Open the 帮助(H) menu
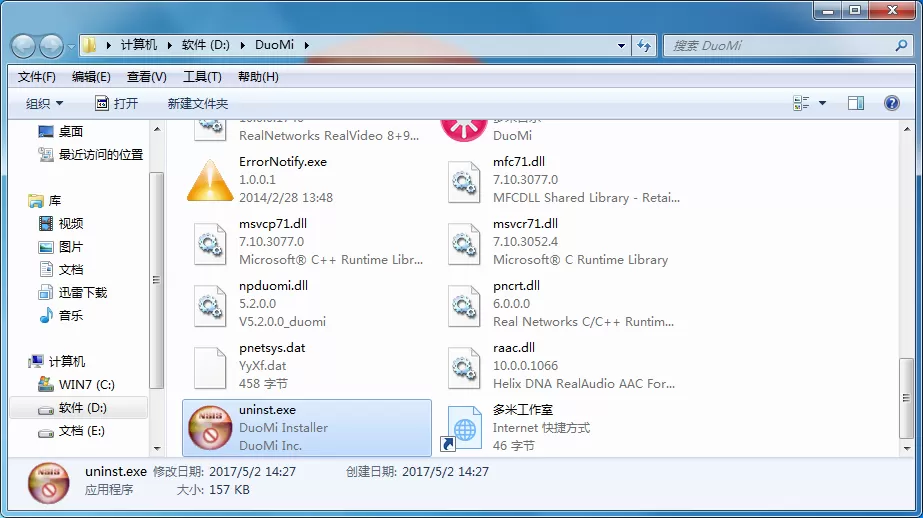 258,77
